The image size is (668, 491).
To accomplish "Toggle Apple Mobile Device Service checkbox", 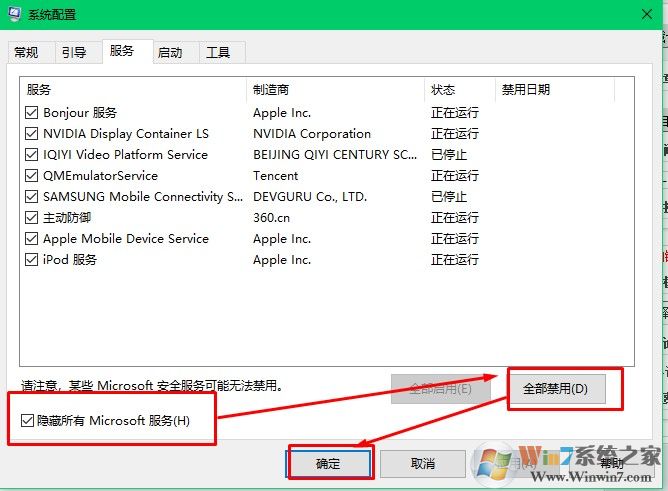I will [32, 238].
